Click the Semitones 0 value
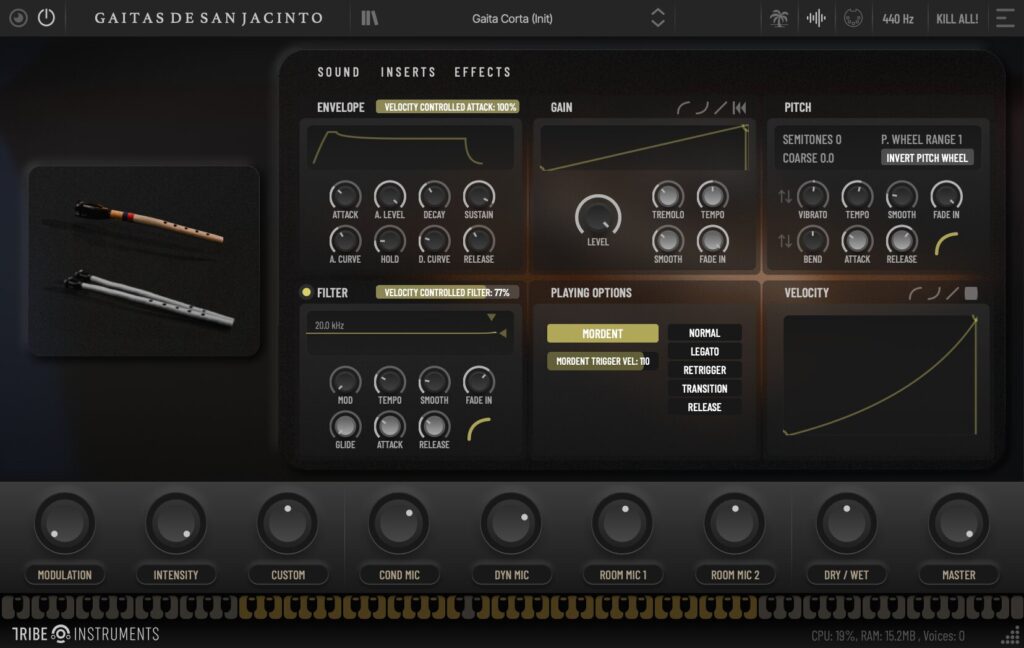Viewport: 1024px width, 648px height. 812,139
